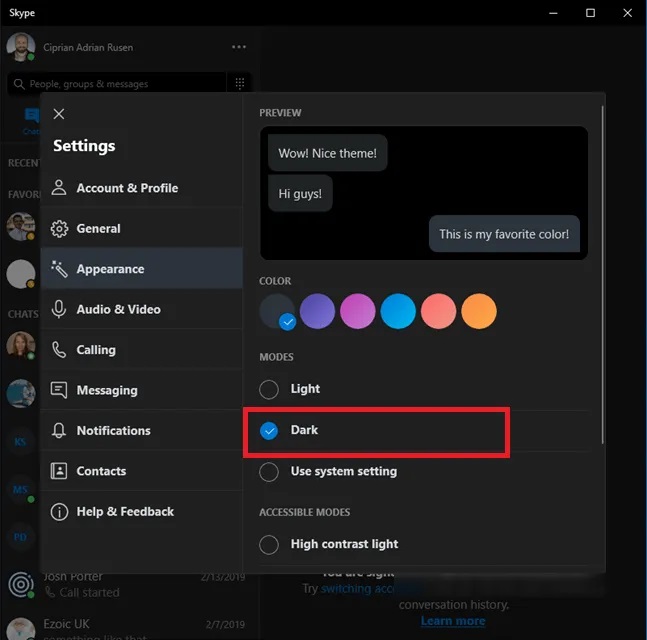Screen dimensions: 647x640
Task: Pick the salmon red color swatch
Action: click(x=438, y=311)
